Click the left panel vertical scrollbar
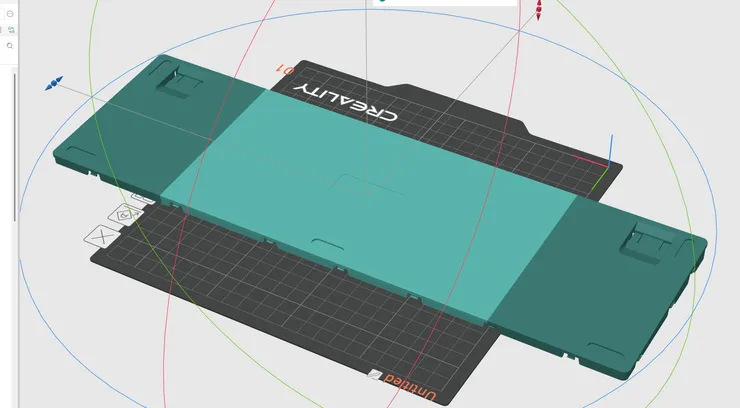 pos(15,146)
